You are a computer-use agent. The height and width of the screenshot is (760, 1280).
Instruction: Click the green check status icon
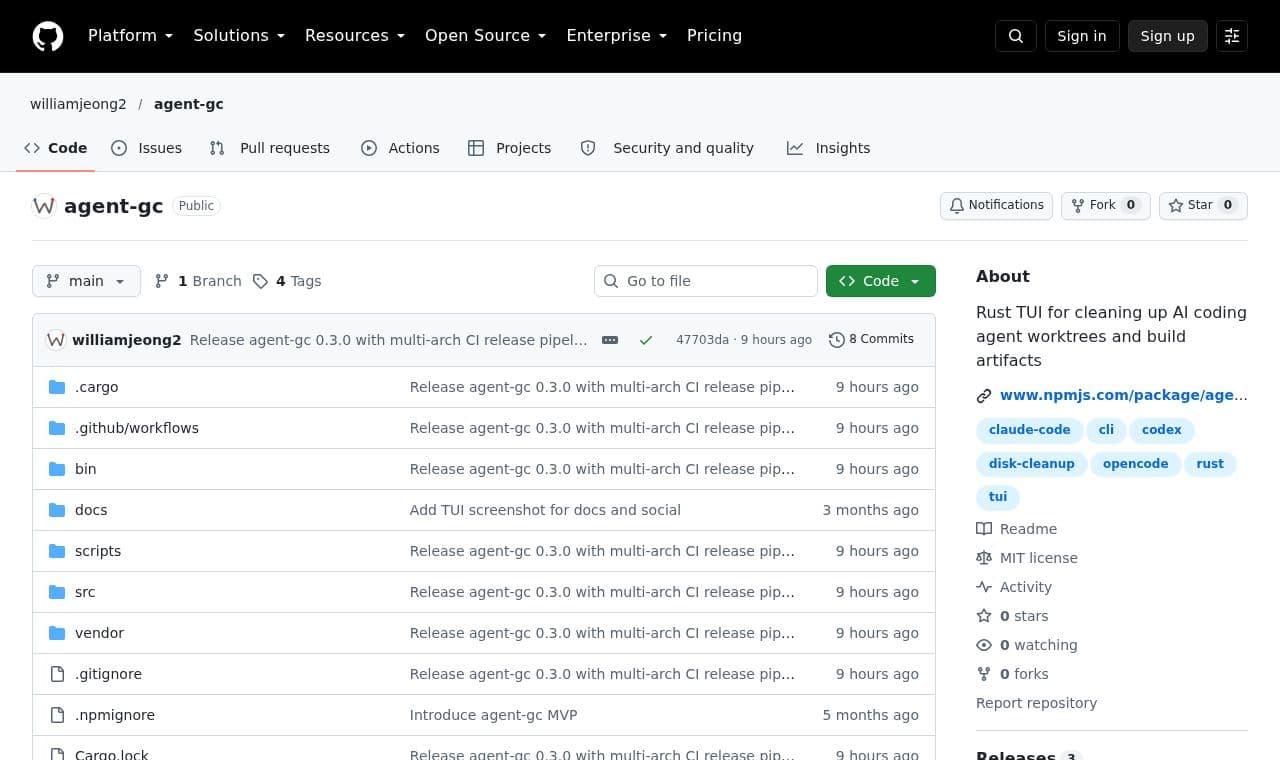(646, 340)
